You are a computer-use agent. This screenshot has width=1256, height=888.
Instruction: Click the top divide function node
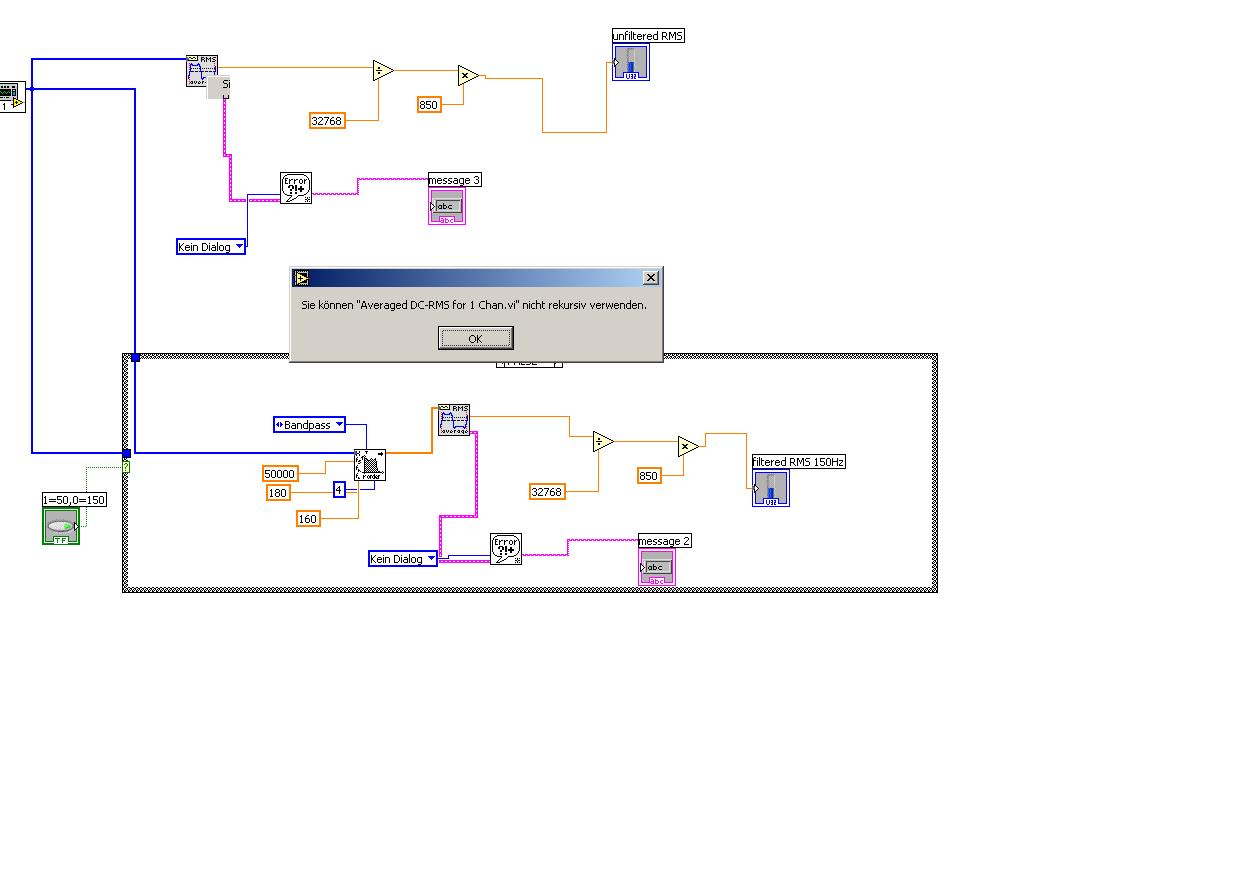click(x=382, y=70)
